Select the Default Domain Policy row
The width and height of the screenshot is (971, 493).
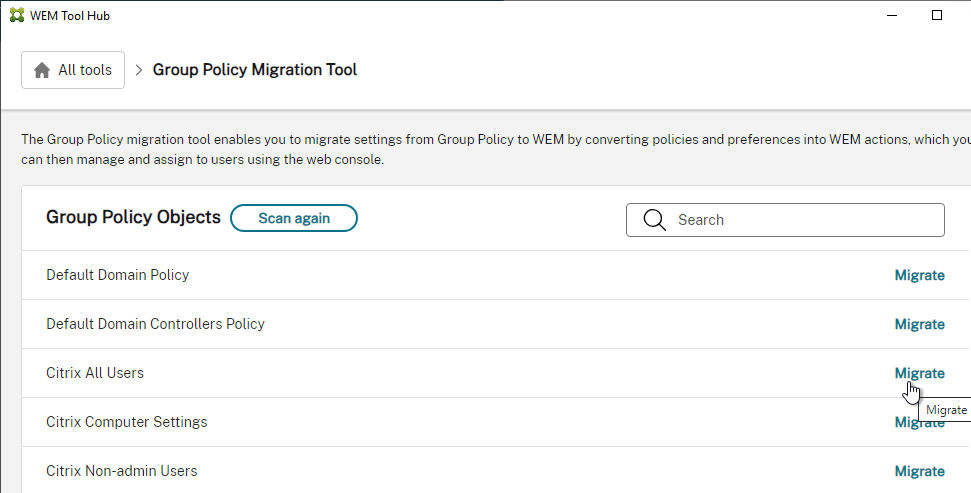[495, 275]
